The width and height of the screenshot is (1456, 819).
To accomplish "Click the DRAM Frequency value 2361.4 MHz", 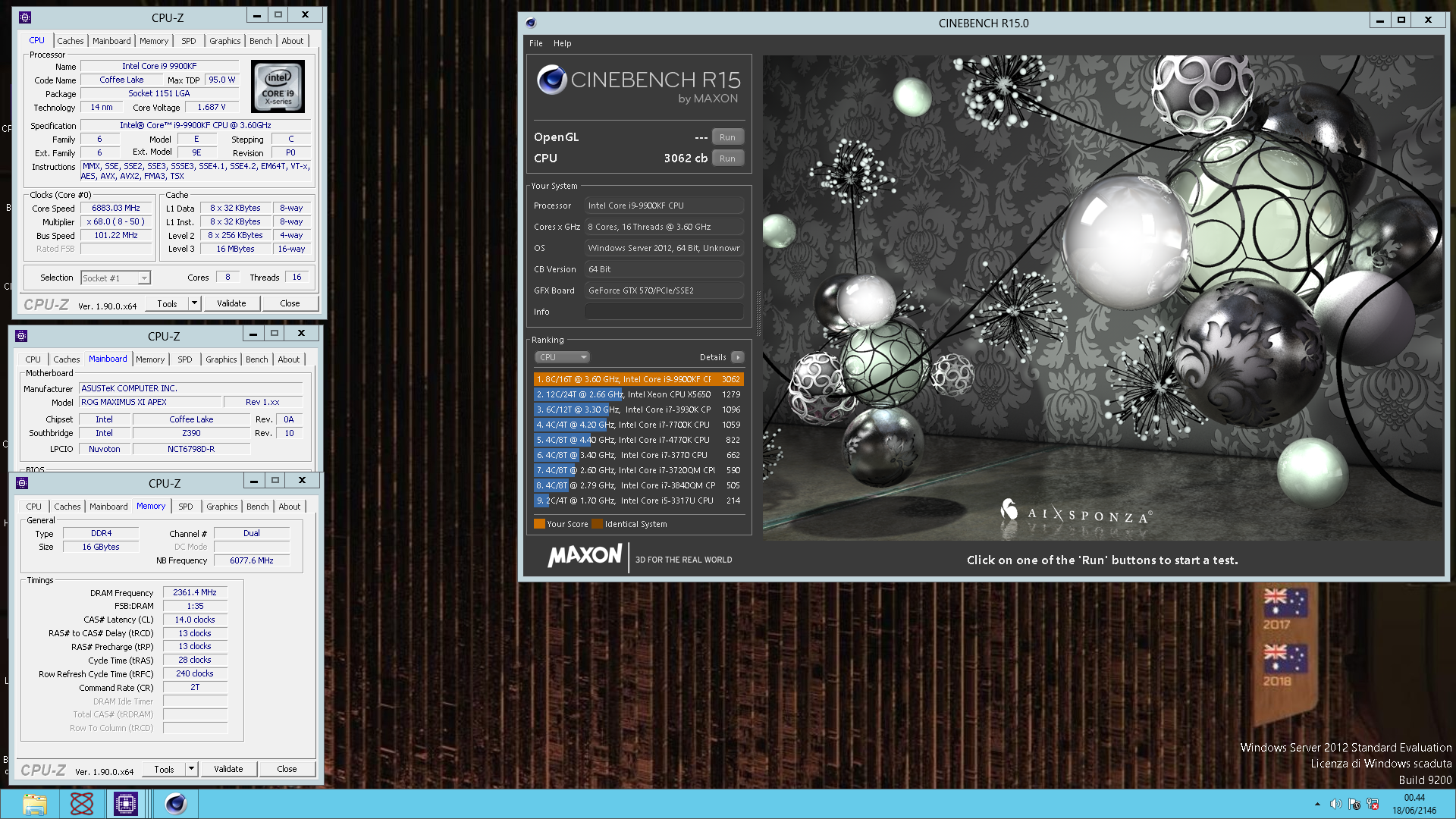I will 195,592.
